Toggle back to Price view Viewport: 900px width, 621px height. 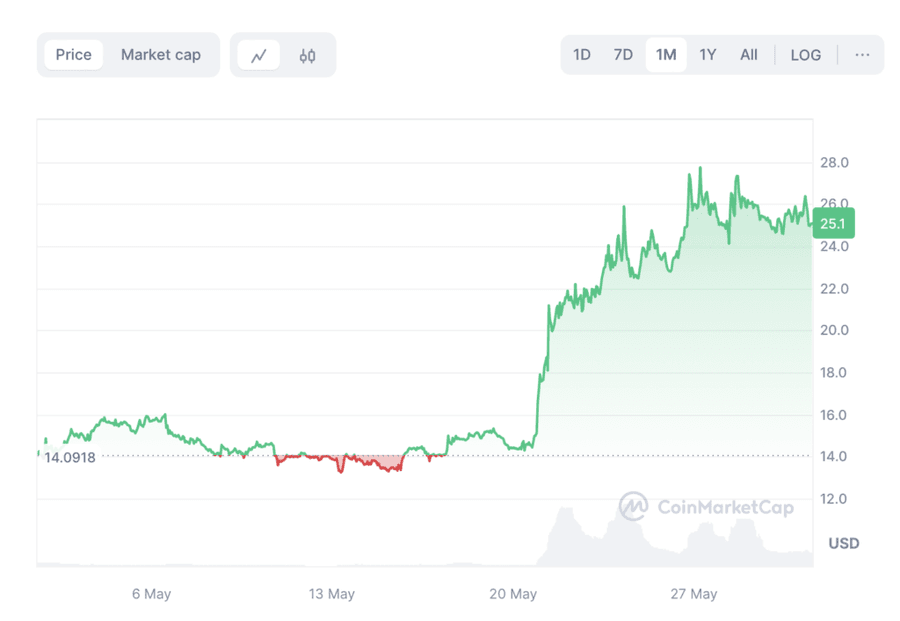click(x=73, y=55)
